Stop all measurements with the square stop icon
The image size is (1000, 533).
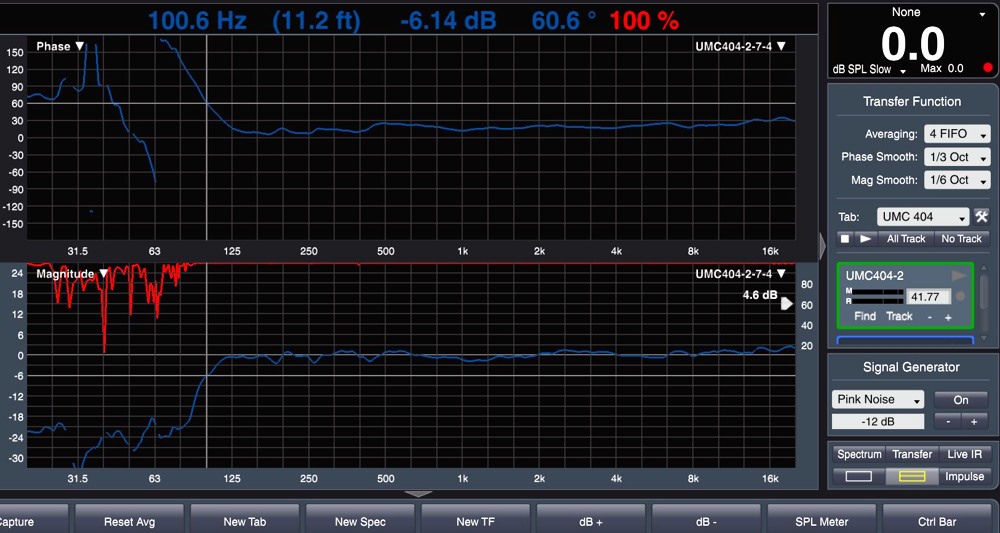coord(844,238)
